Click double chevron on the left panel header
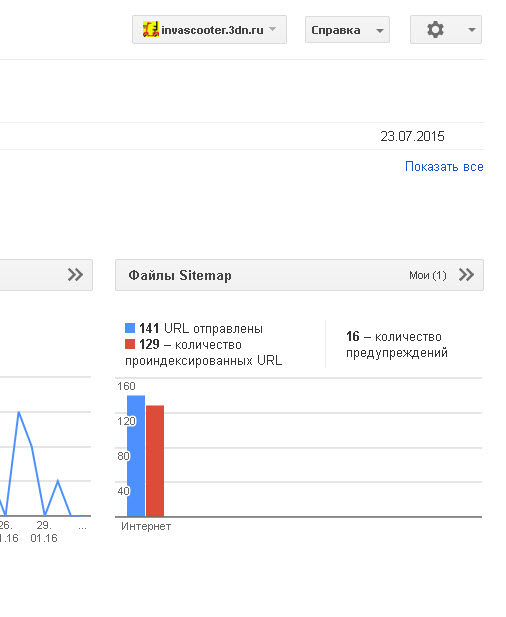 (x=75, y=275)
